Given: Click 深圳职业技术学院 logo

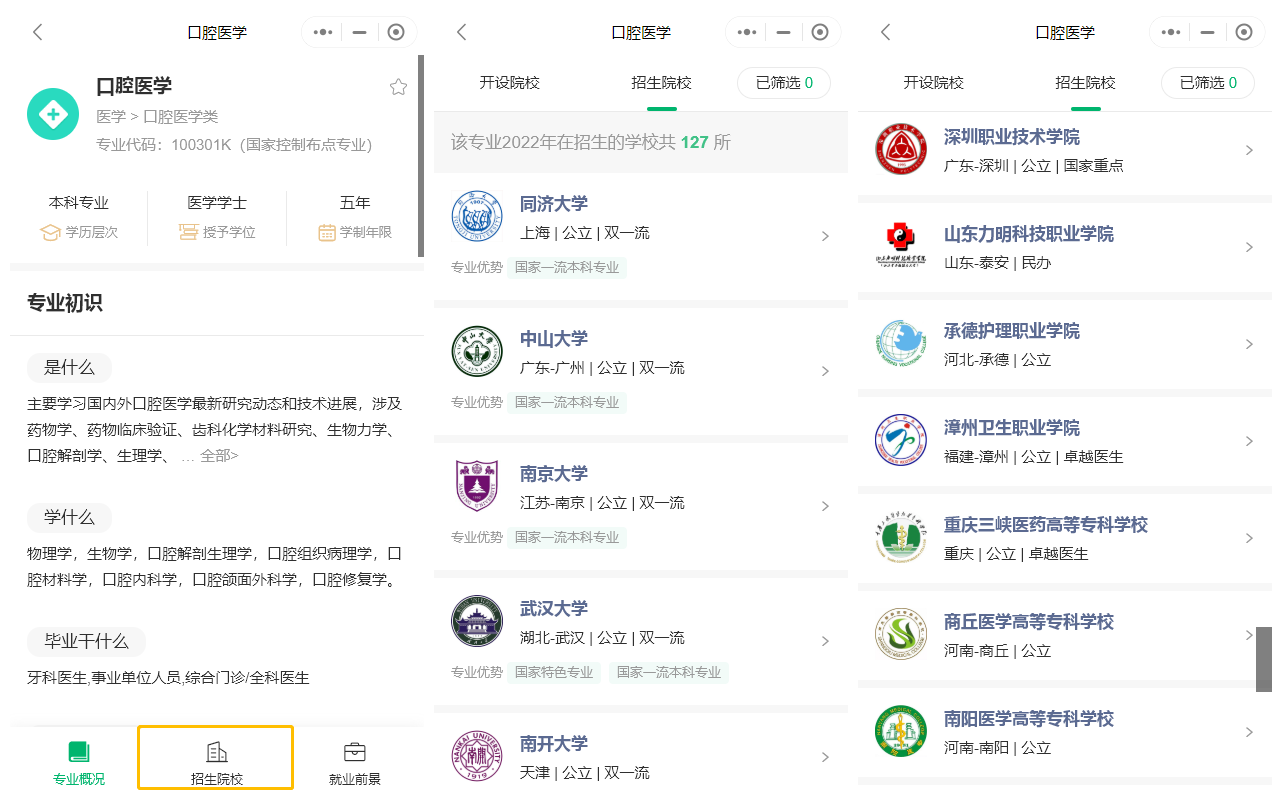Looking at the screenshot, I should point(901,149).
